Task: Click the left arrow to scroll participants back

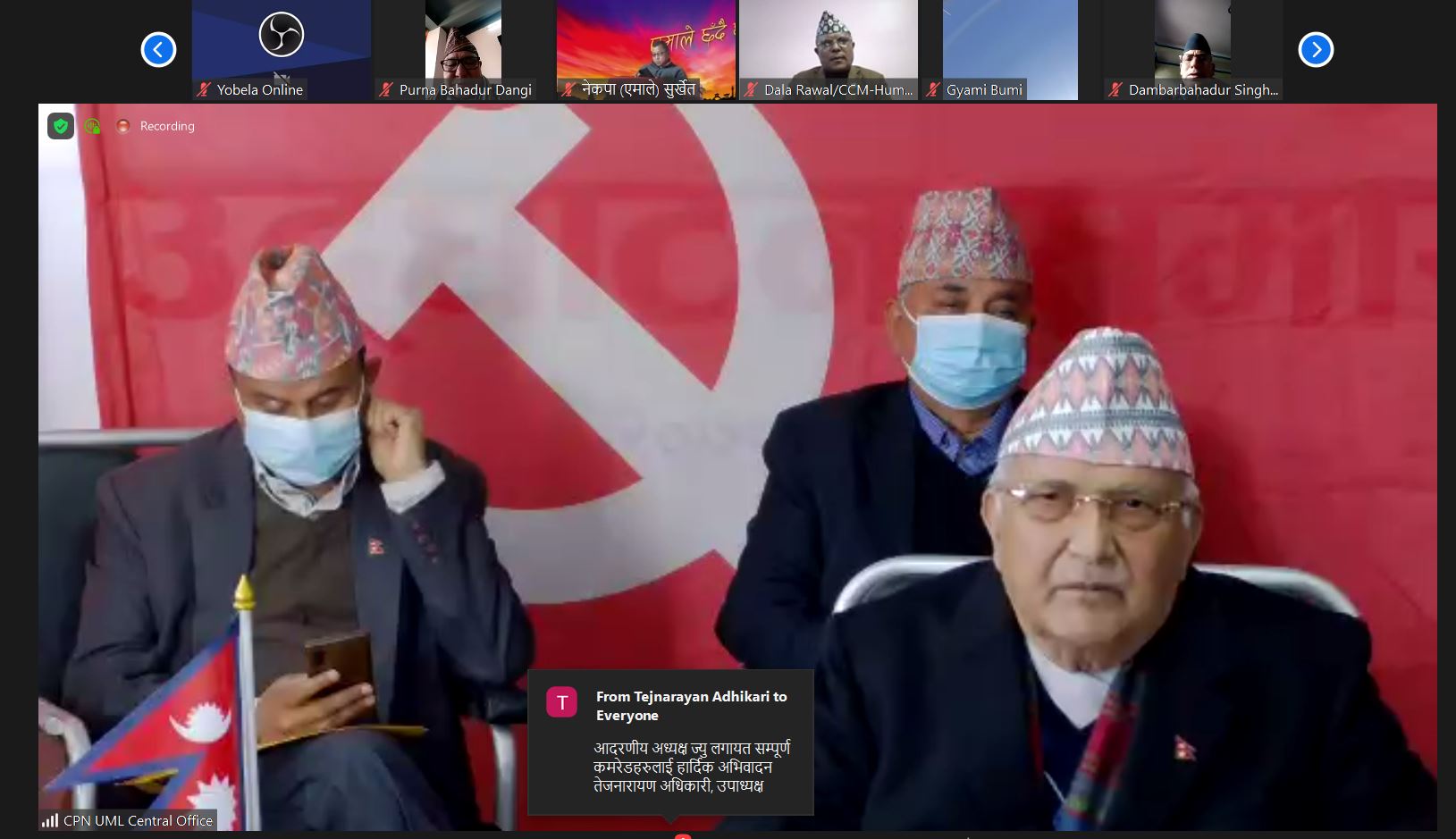Action: point(158,50)
